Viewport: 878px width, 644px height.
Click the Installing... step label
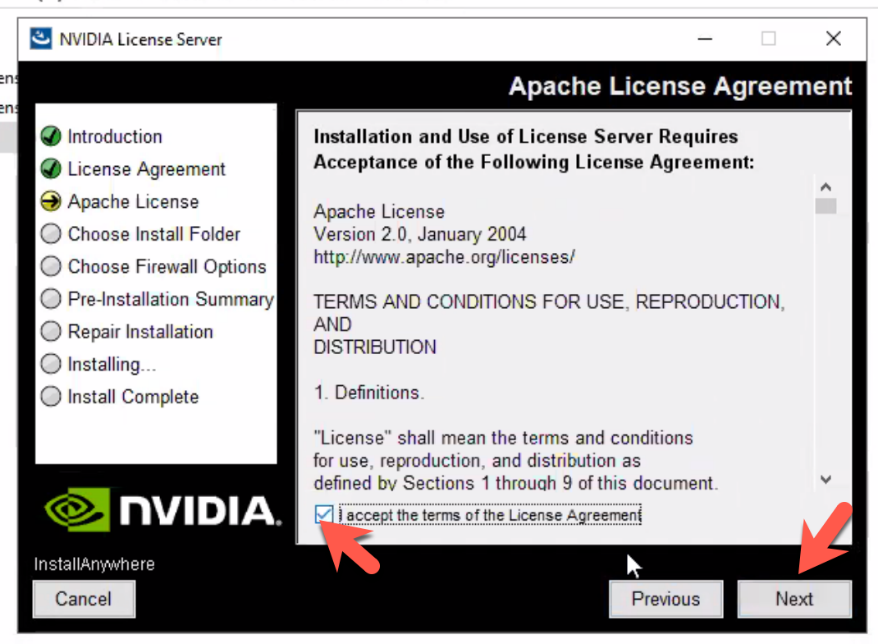coord(112,365)
